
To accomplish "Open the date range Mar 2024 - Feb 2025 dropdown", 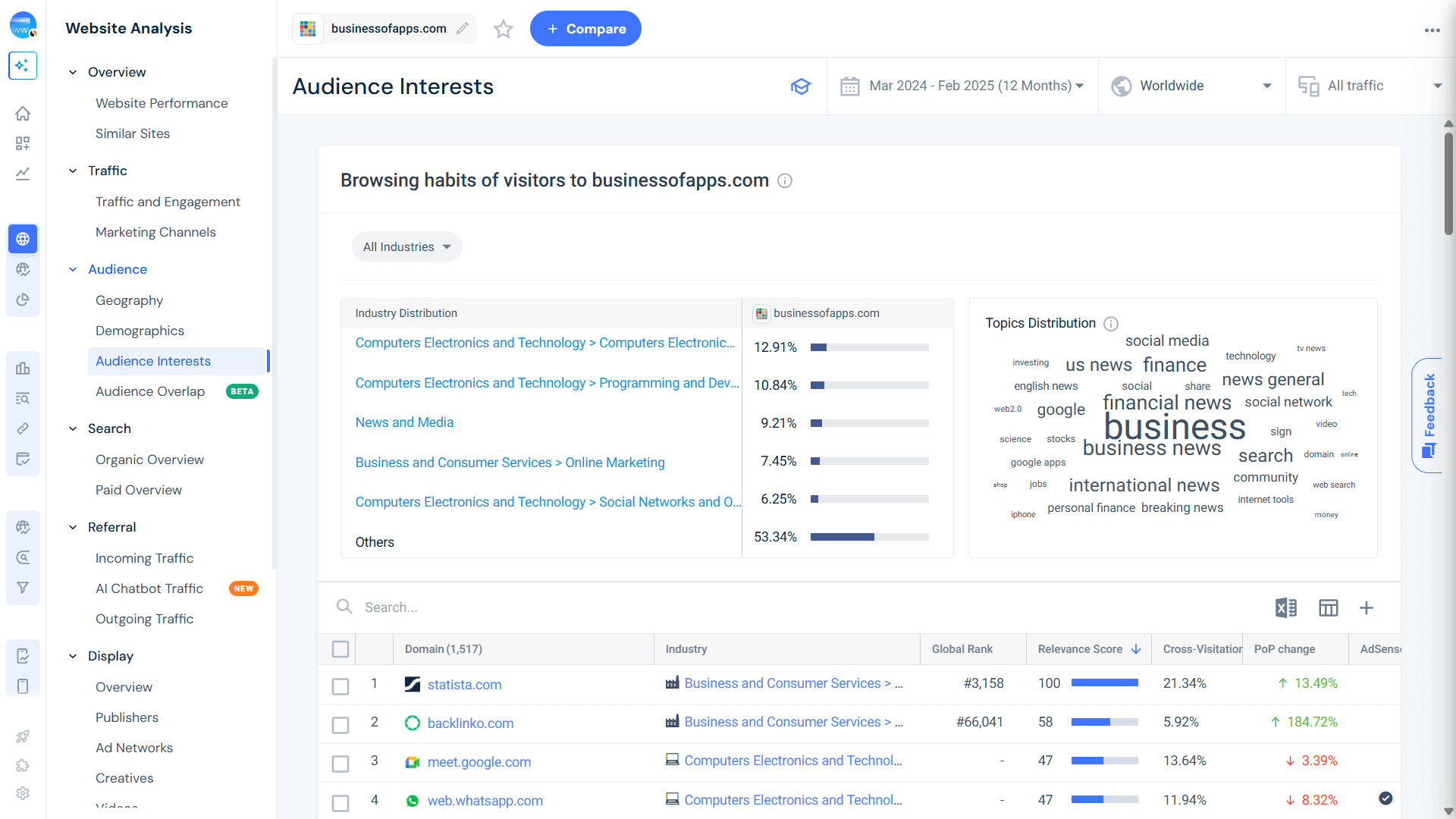I will pos(962,86).
